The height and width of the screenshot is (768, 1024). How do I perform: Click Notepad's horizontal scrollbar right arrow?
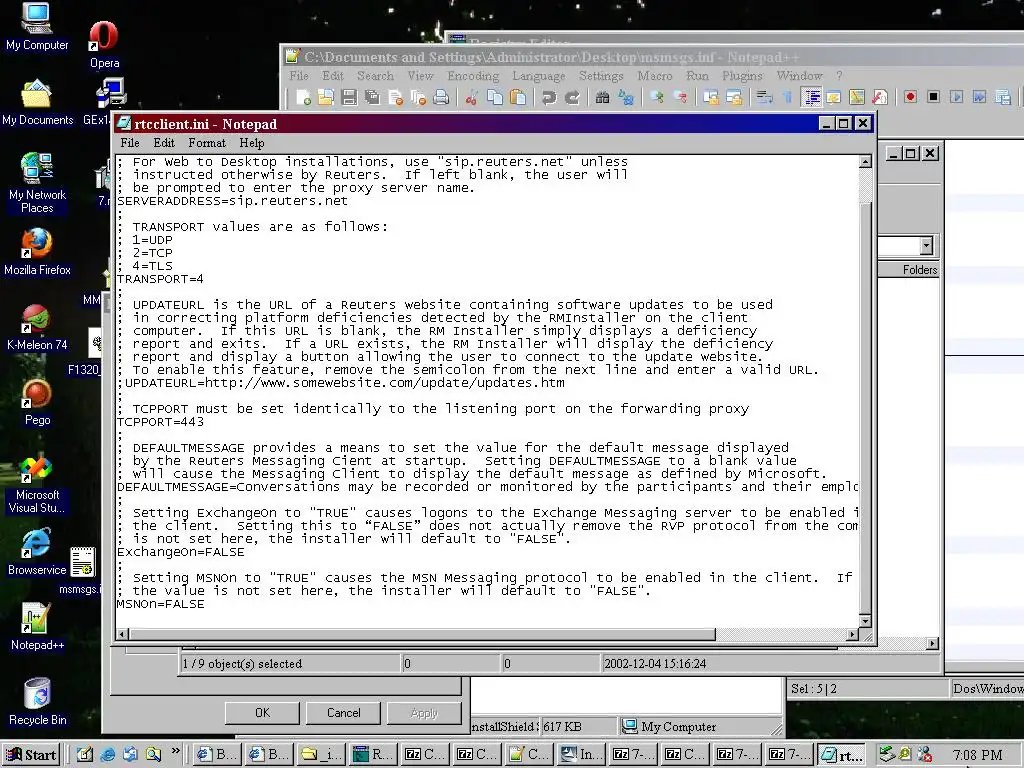[x=852, y=634]
